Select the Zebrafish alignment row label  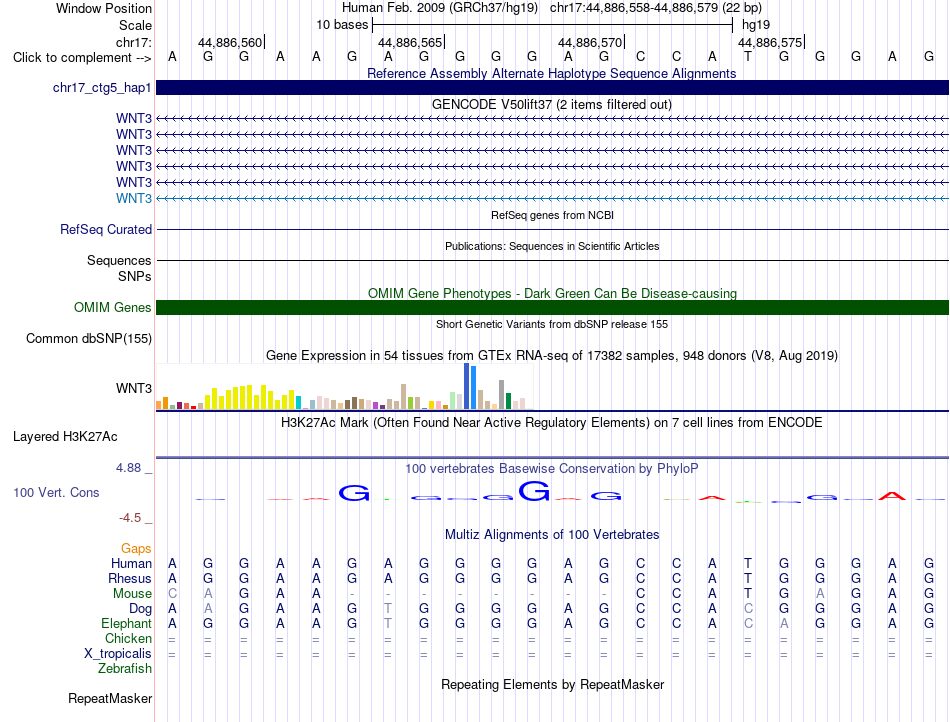(x=125, y=669)
